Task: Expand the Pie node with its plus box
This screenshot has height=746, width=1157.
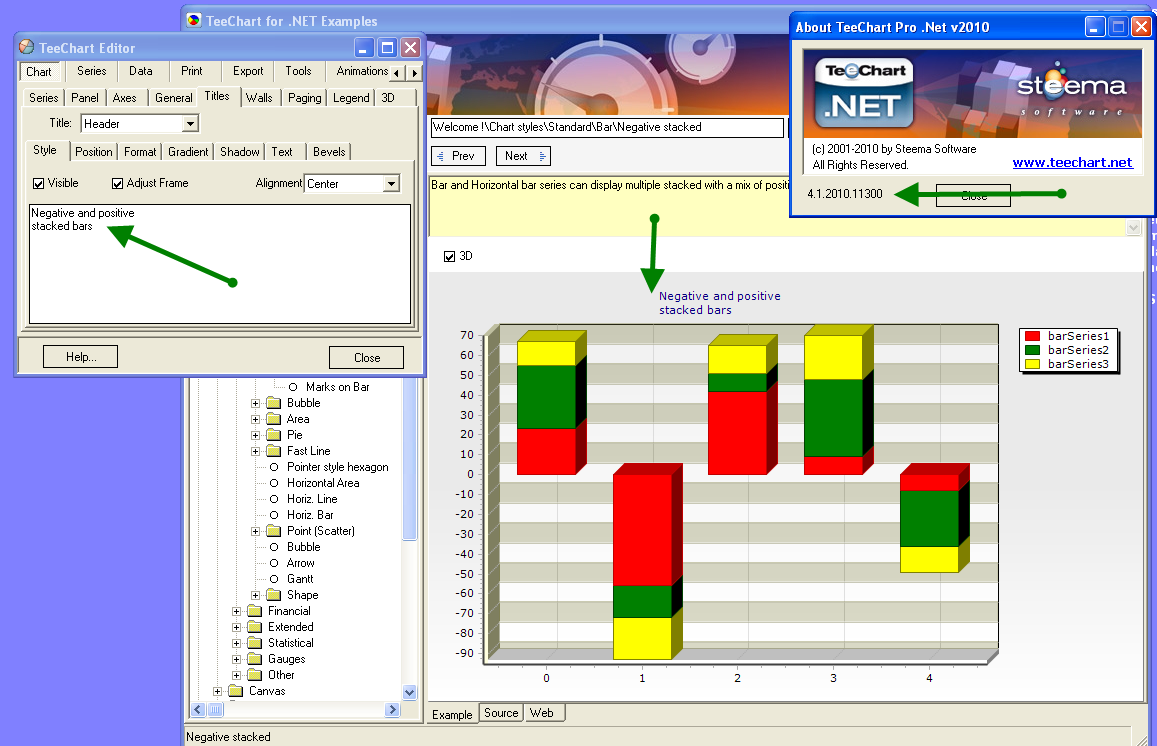Action: [255, 435]
